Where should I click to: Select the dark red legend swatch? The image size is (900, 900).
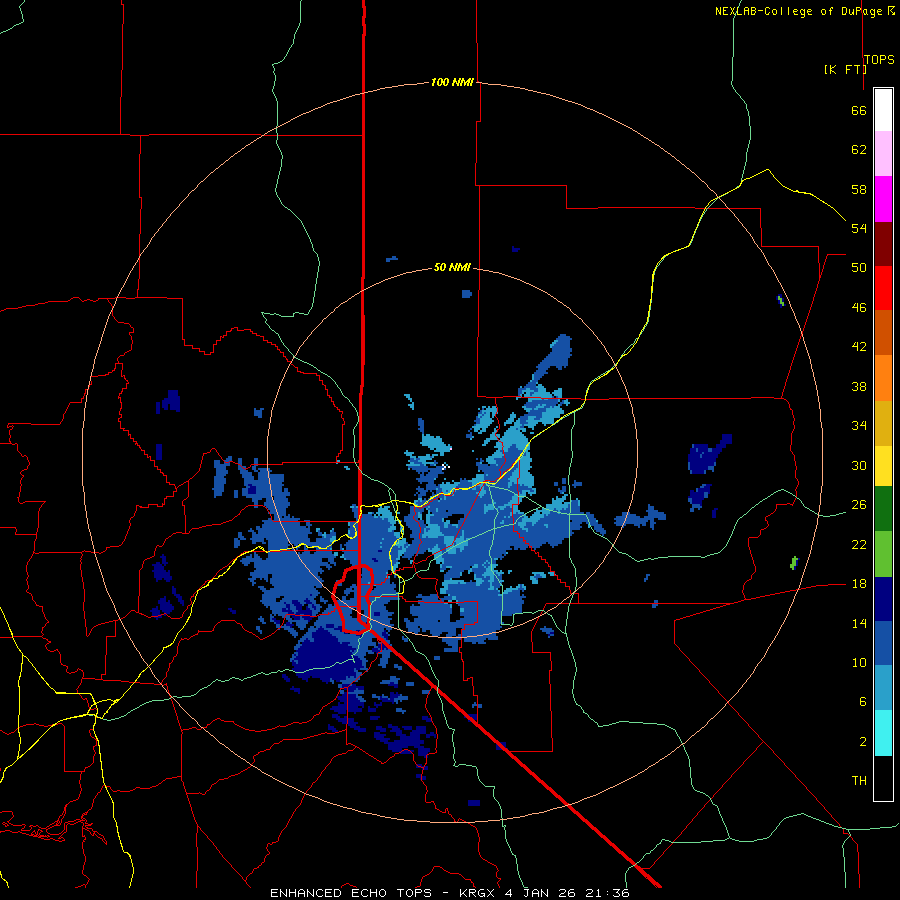883,244
